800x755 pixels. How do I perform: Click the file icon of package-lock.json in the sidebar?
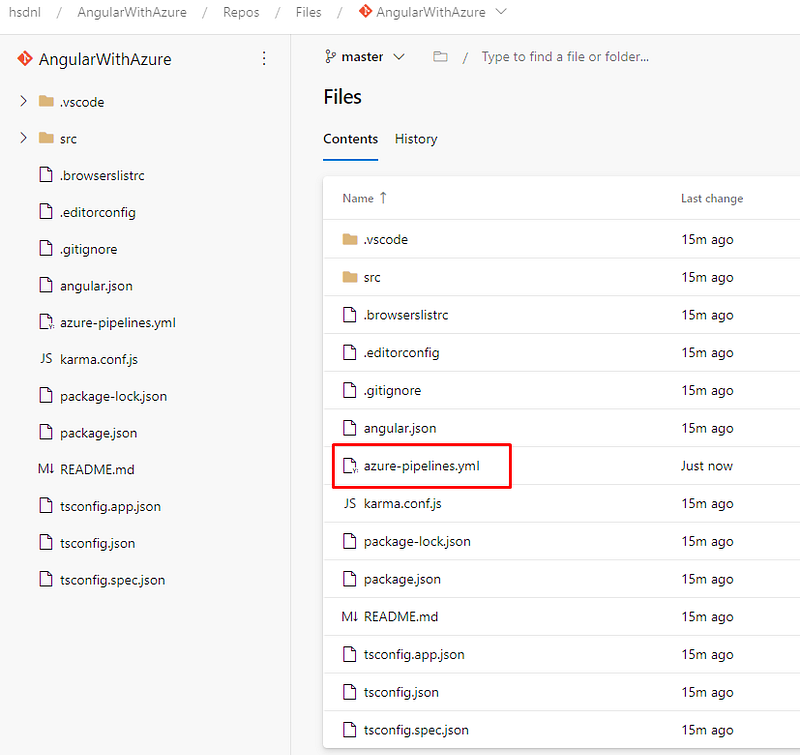[46, 396]
